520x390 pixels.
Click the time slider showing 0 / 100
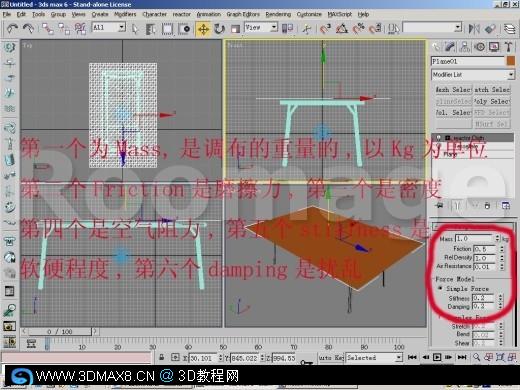[x=60, y=331]
